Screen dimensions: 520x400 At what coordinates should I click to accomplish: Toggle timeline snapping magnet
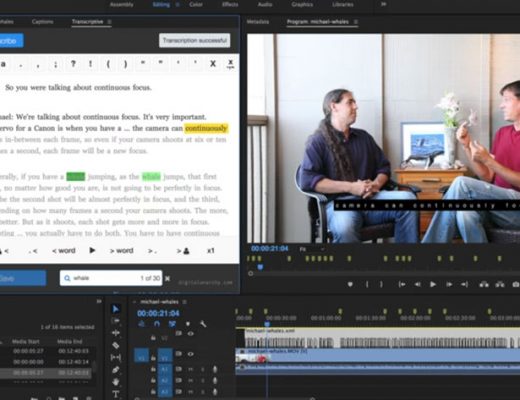(x=157, y=324)
